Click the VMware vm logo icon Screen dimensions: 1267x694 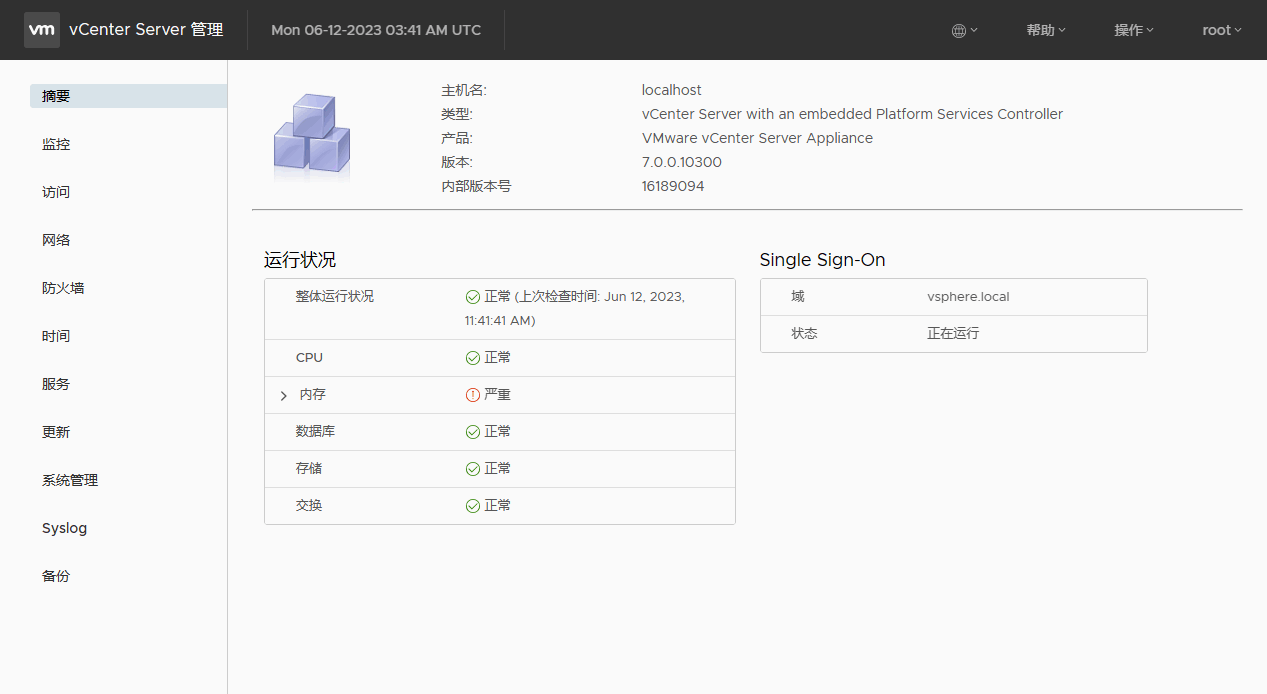coord(42,30)
